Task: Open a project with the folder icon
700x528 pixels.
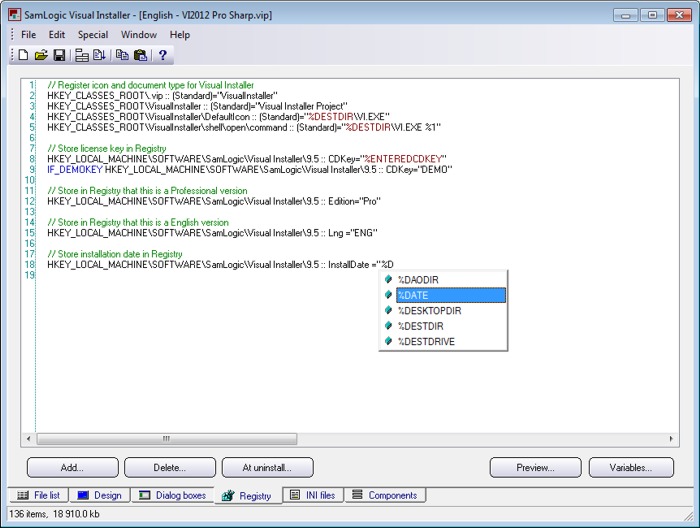Action: [x=41, y=55]
